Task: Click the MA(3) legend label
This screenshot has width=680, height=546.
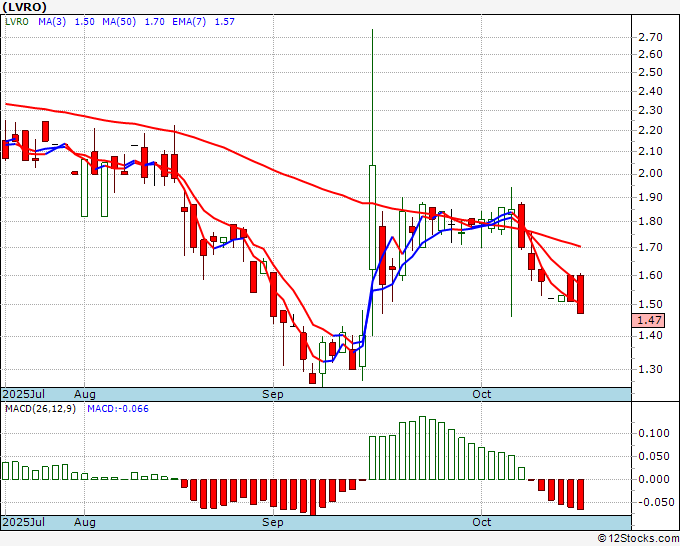Action: [x=52, y=22]
